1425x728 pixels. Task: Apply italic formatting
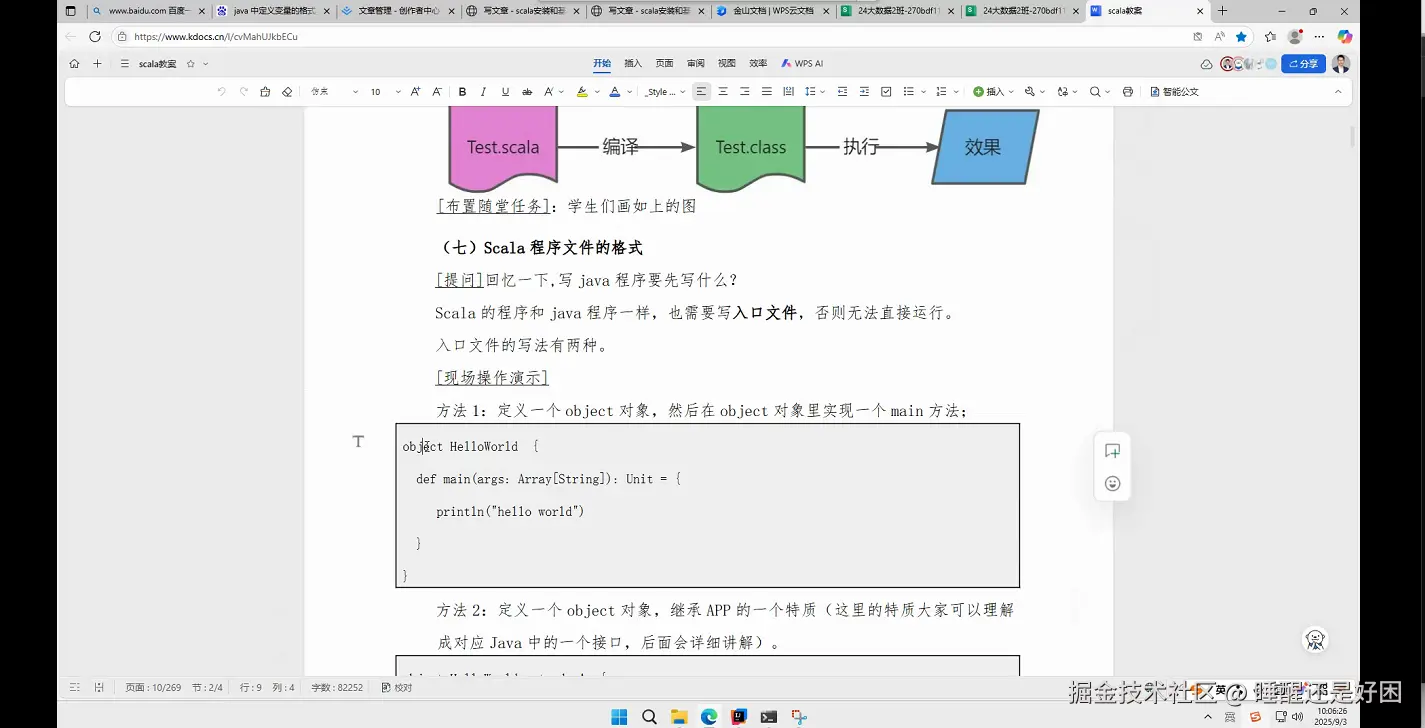click(483, 91)
